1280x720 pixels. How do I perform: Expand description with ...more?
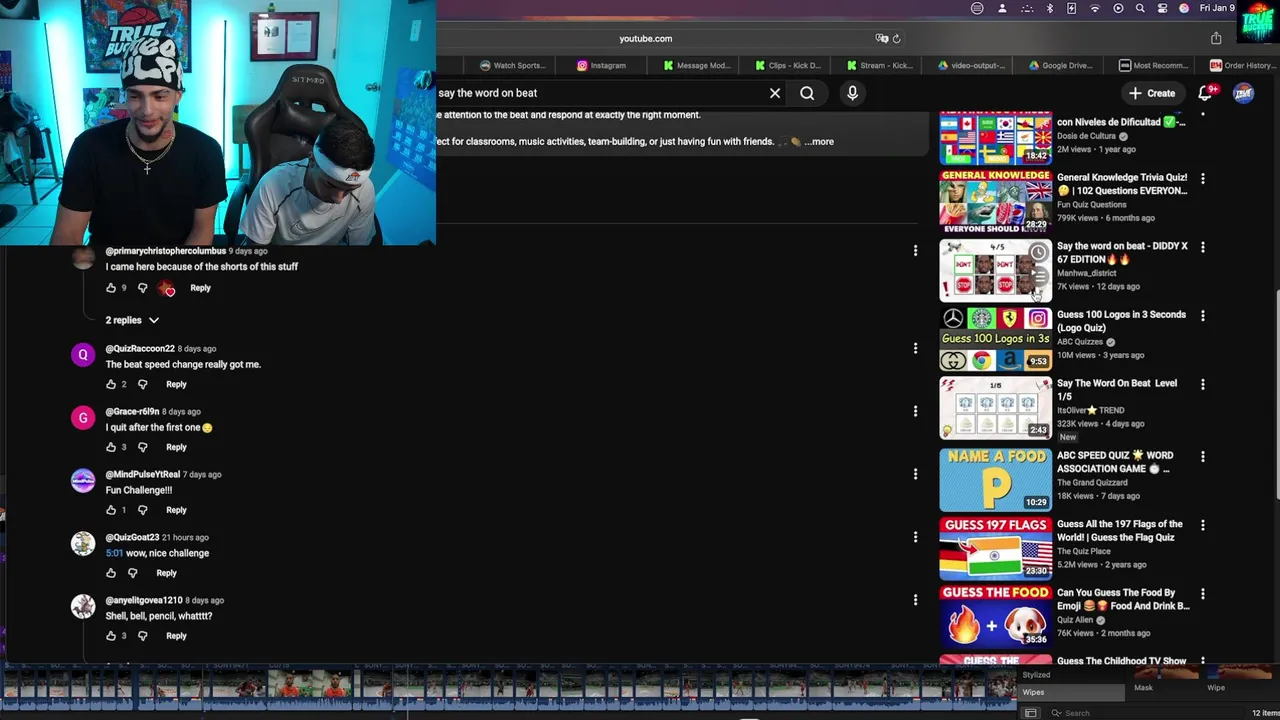819,142
